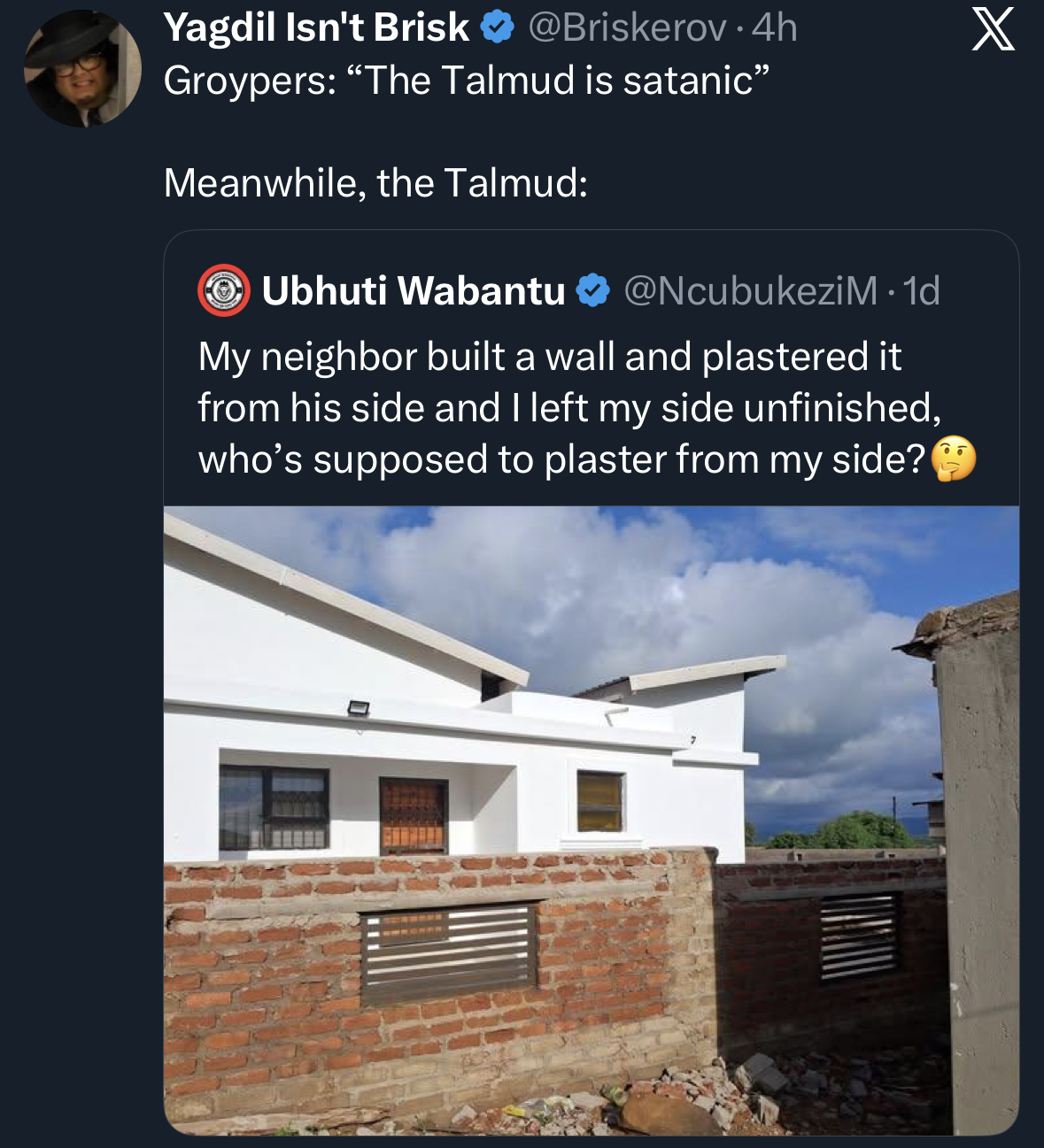Open Ubhuti Wabantu's round profile avatar

223,290
